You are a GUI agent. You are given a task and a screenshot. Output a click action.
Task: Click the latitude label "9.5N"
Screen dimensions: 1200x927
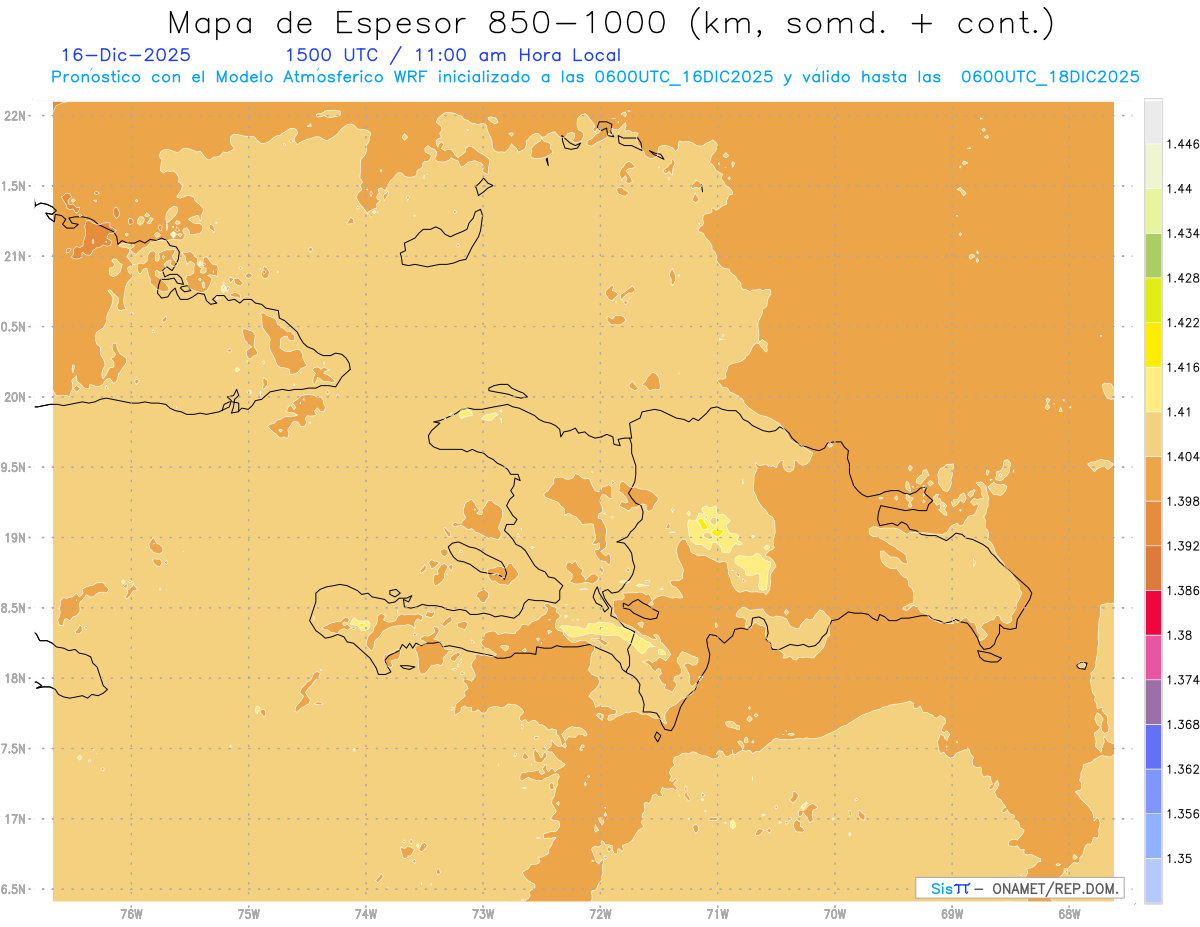[15, 467]
